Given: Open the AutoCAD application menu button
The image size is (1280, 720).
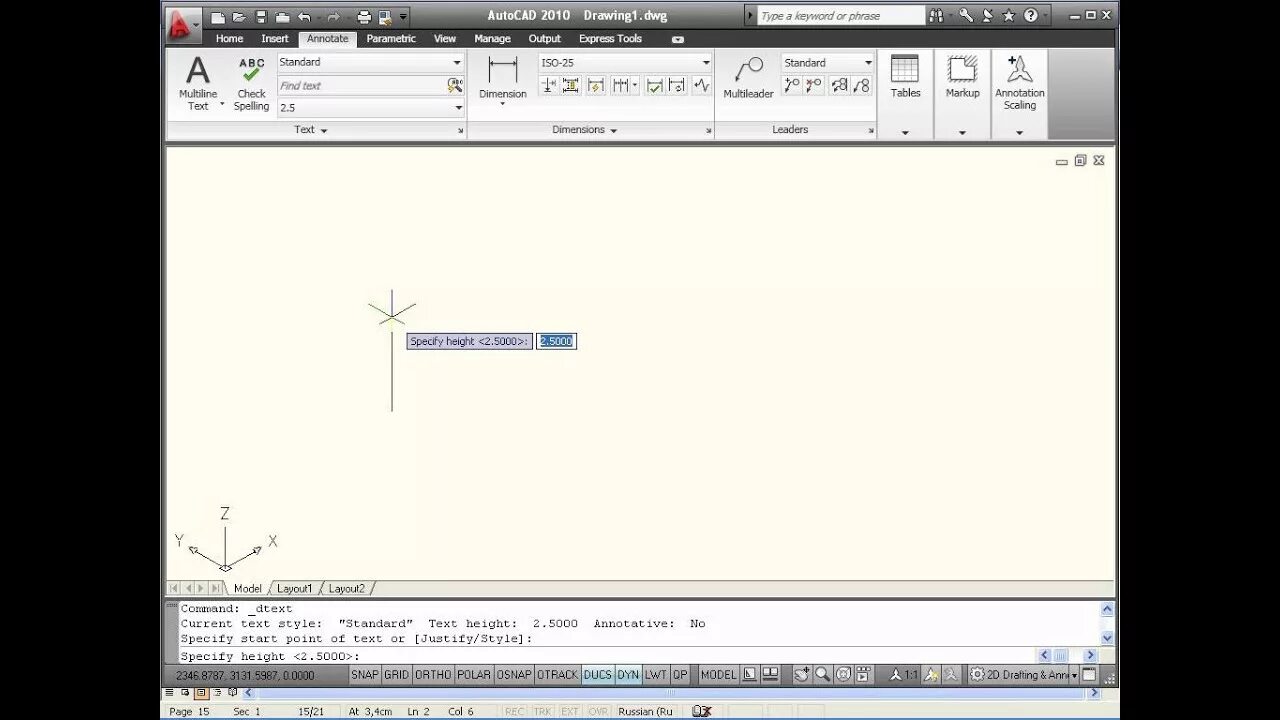Looking at the screenshot, I should [x=182, y=24].
